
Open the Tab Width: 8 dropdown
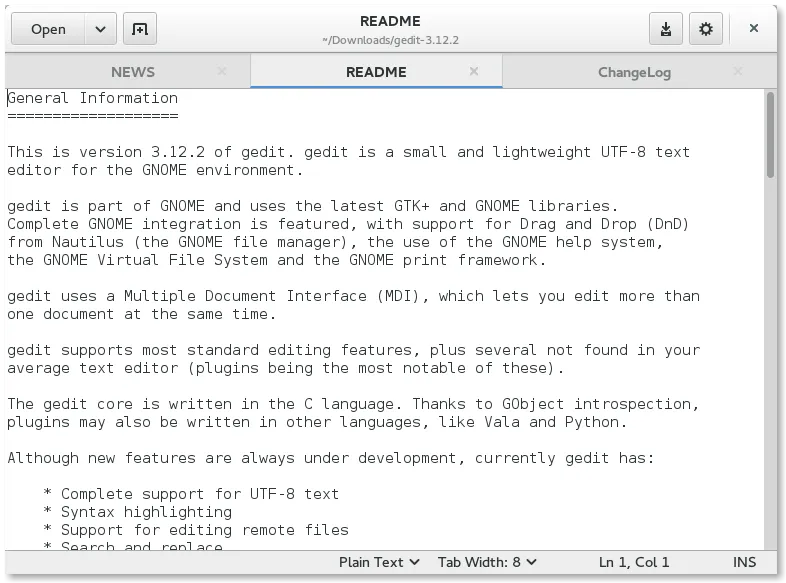point(487,562)
